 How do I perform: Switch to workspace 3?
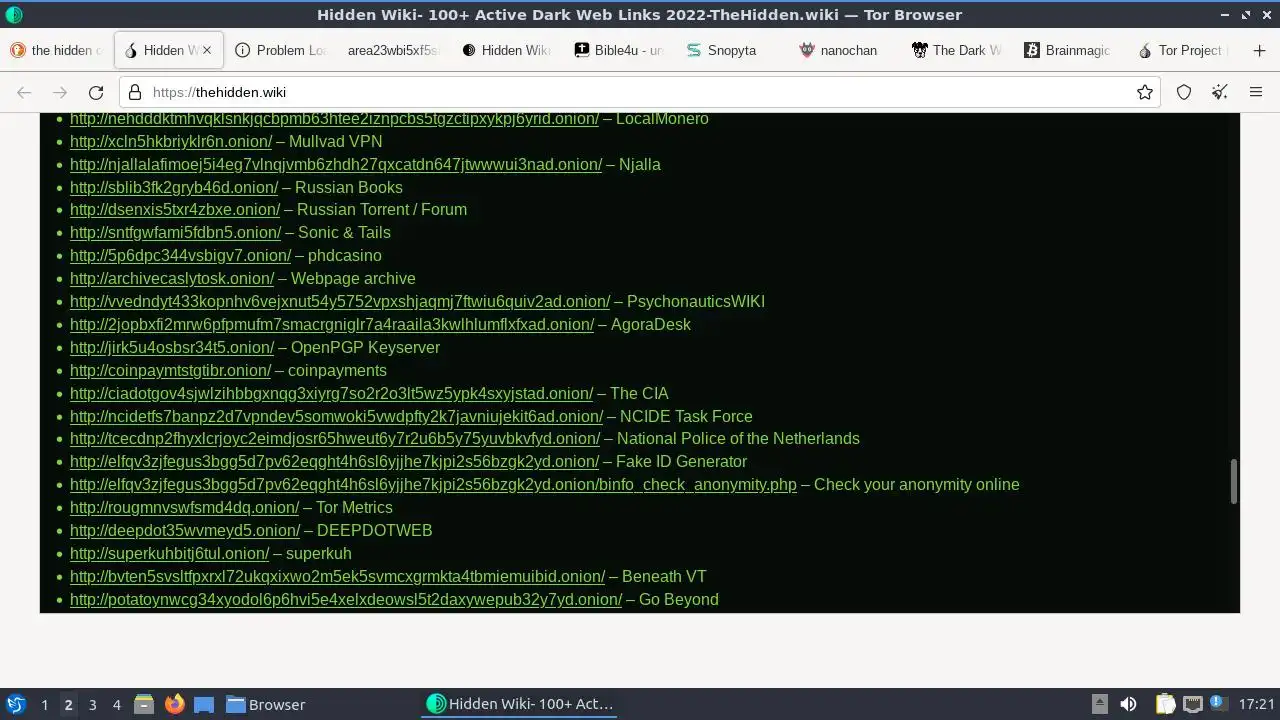(92, 705)
